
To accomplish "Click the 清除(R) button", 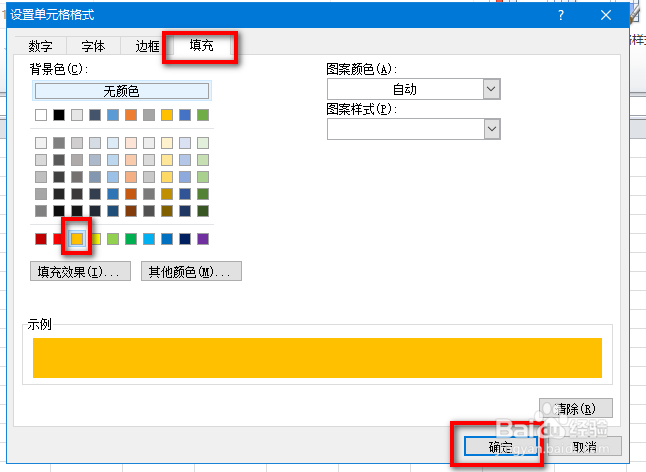I will pyautogui.click(x=576, y=409).
